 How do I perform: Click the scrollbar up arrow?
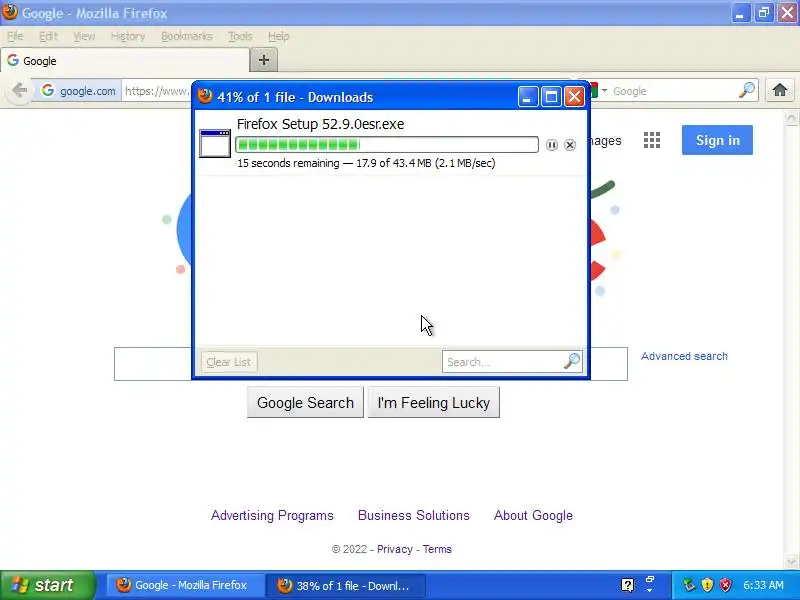791,118
